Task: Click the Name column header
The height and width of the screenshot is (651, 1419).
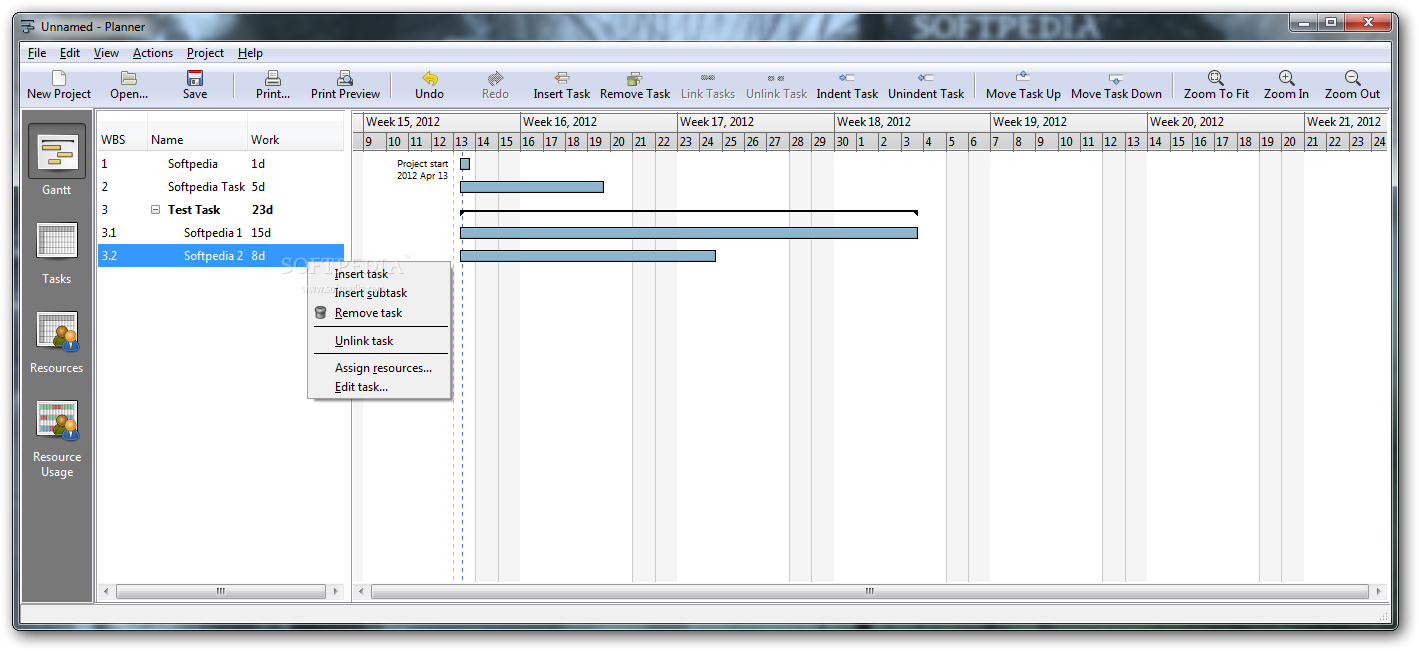Action: pyautogui.click(x=197, y=140)
